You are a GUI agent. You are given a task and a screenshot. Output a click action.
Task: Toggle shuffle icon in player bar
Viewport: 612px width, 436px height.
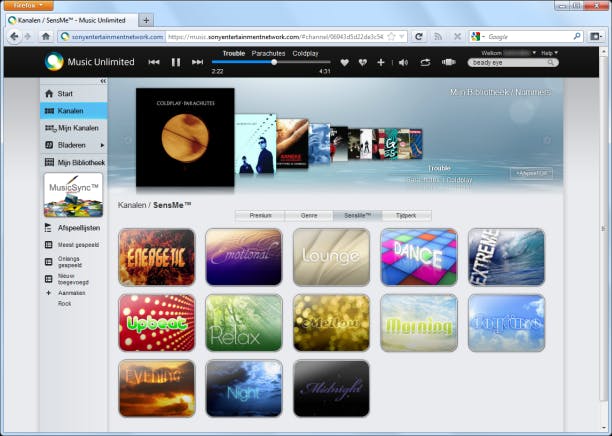coord(448,62)
